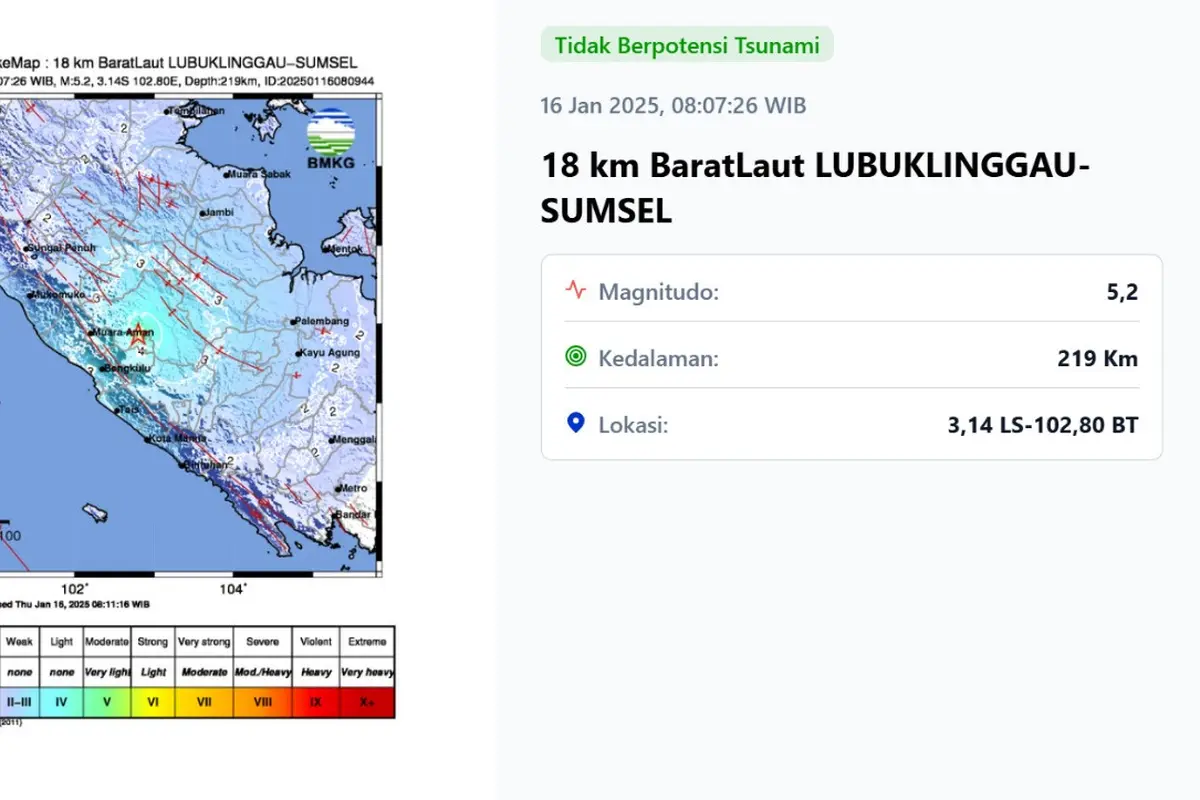Click the Severe column header in legend
1200x800 pixels.
tap(263, 642)
